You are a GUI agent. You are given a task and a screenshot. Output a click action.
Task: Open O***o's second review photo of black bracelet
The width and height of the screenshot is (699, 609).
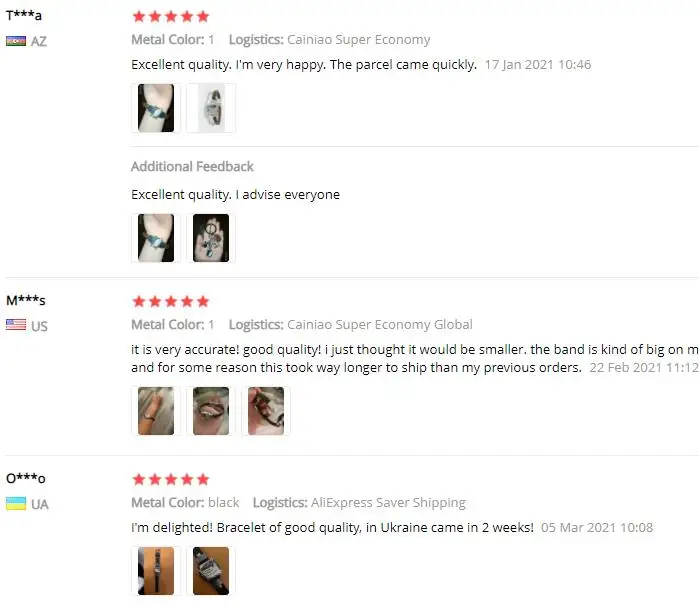click(211, 571)
